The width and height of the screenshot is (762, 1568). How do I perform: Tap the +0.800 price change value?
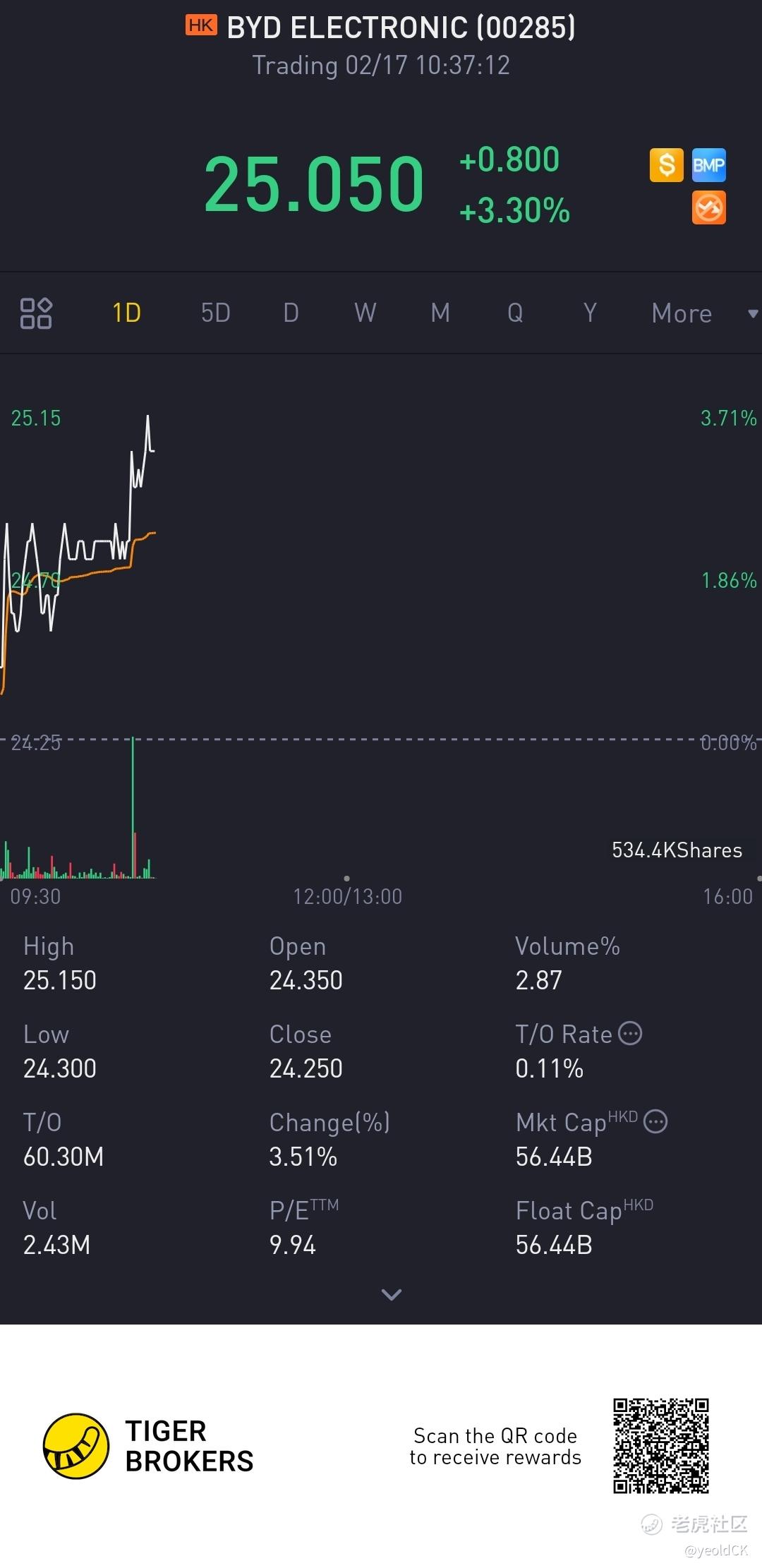pos(509,159)
